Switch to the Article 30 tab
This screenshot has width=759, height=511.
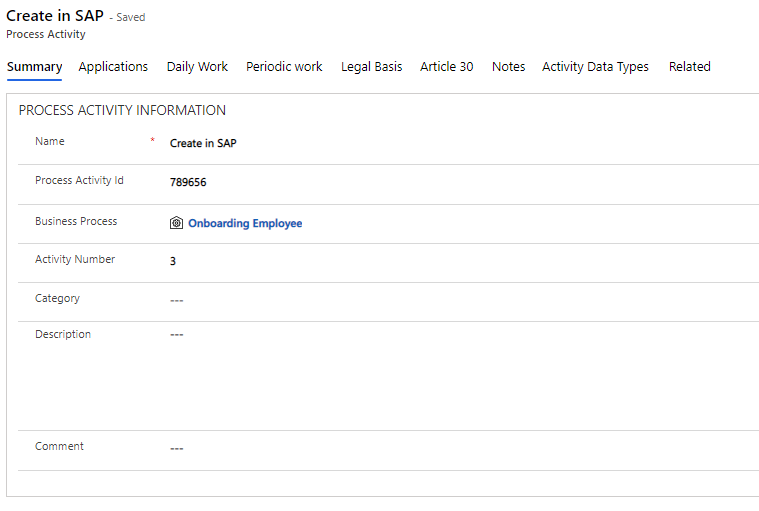coord(446,67)
